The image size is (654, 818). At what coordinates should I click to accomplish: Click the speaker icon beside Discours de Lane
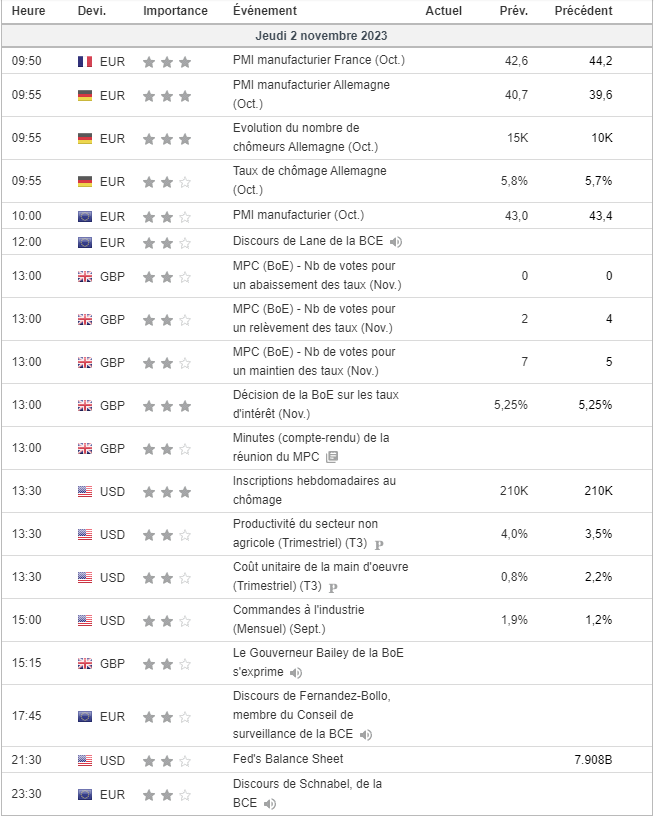click(x=396, y=242)
